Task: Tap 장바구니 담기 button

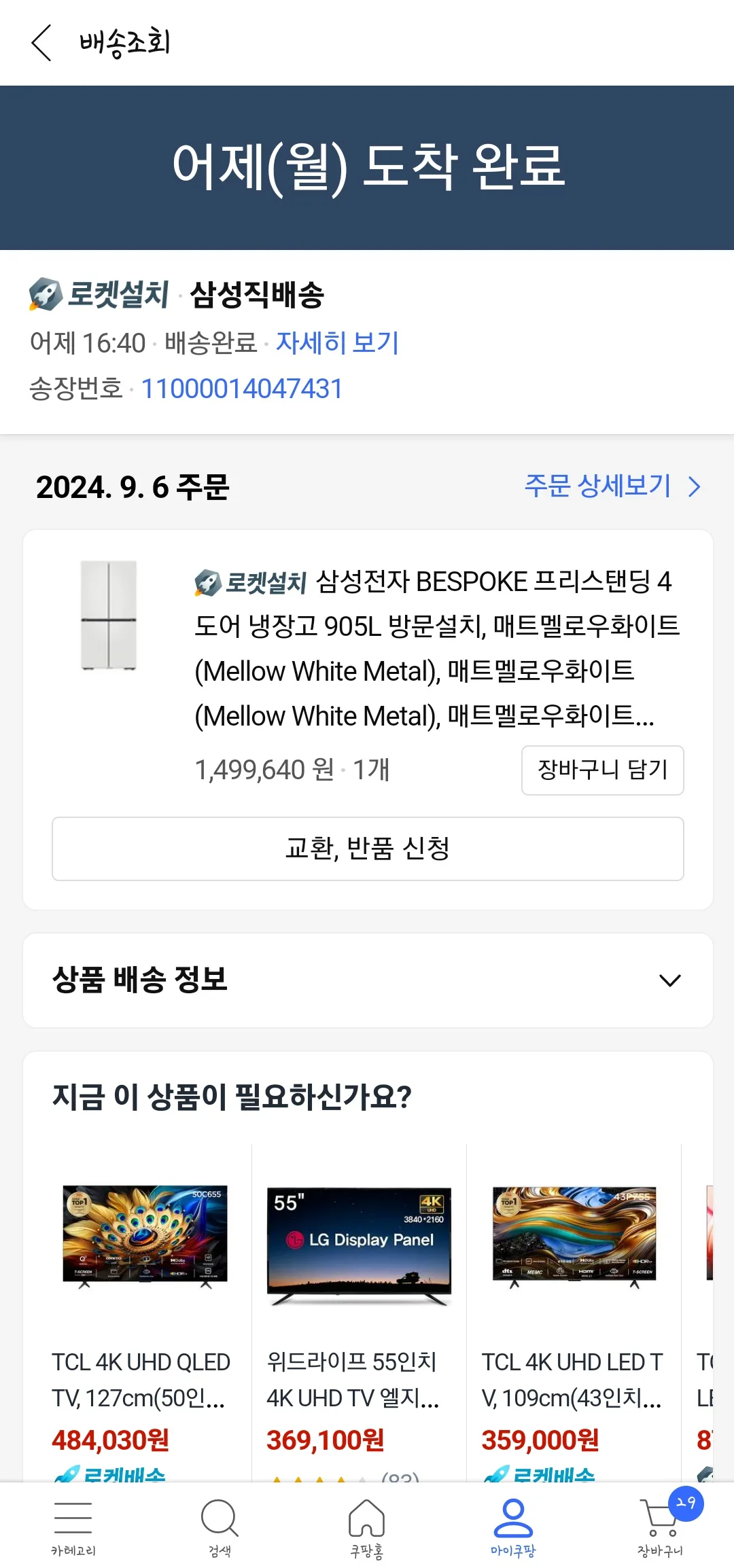Action: 602,770
